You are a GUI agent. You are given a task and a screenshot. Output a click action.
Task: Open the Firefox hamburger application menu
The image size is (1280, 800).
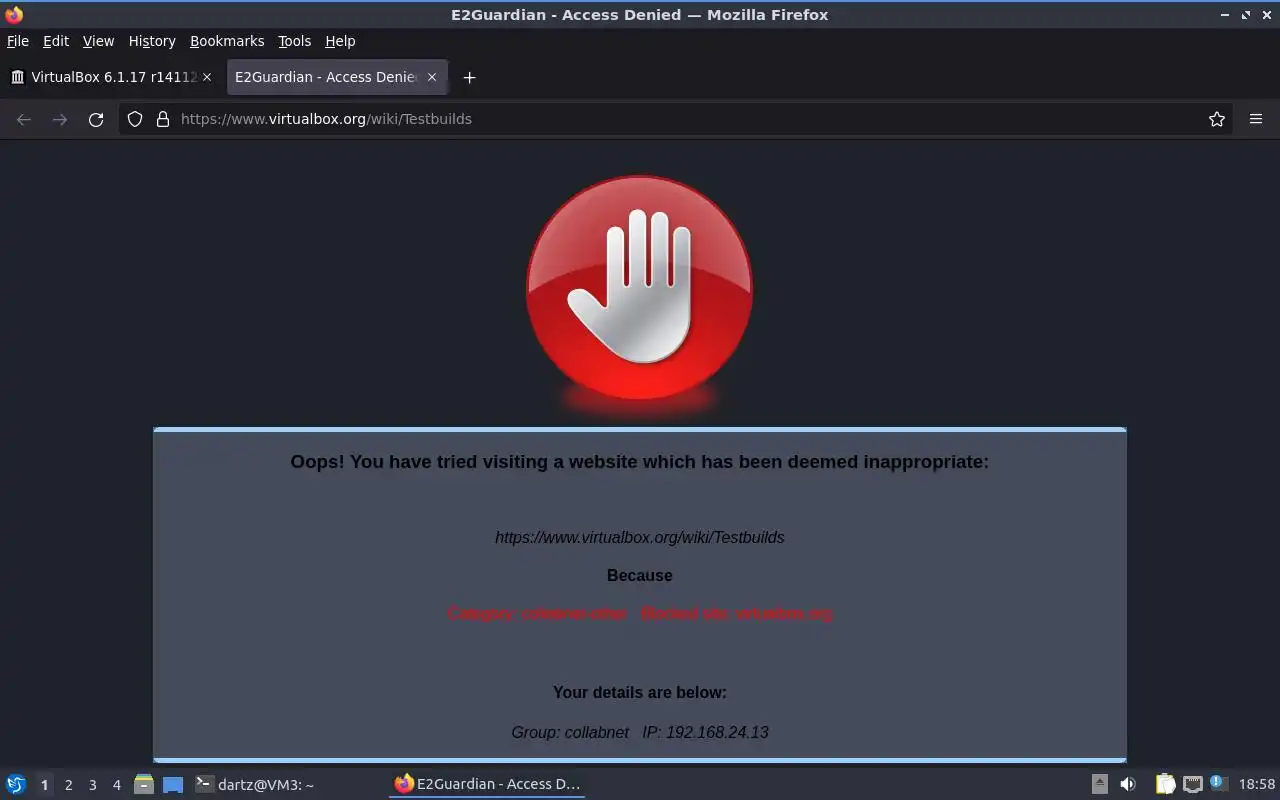tap(1256, 119)
